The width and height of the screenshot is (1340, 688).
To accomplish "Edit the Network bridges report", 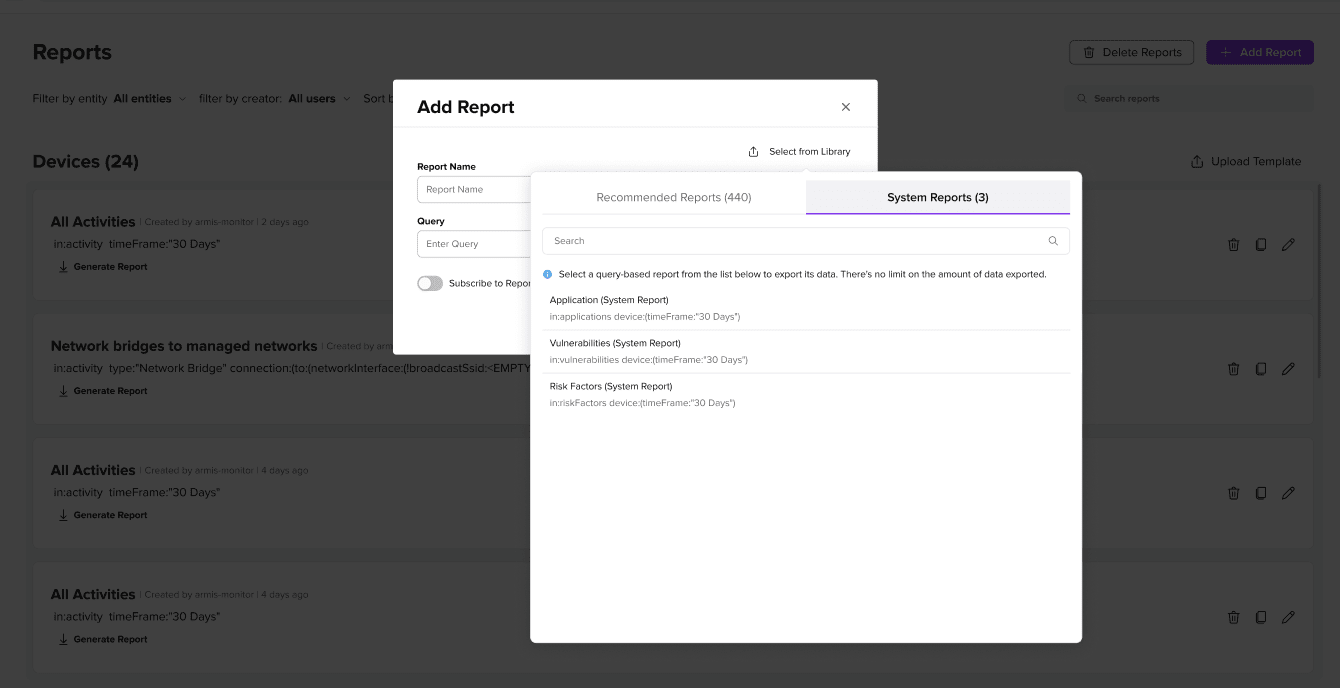I will (1288, 368).
